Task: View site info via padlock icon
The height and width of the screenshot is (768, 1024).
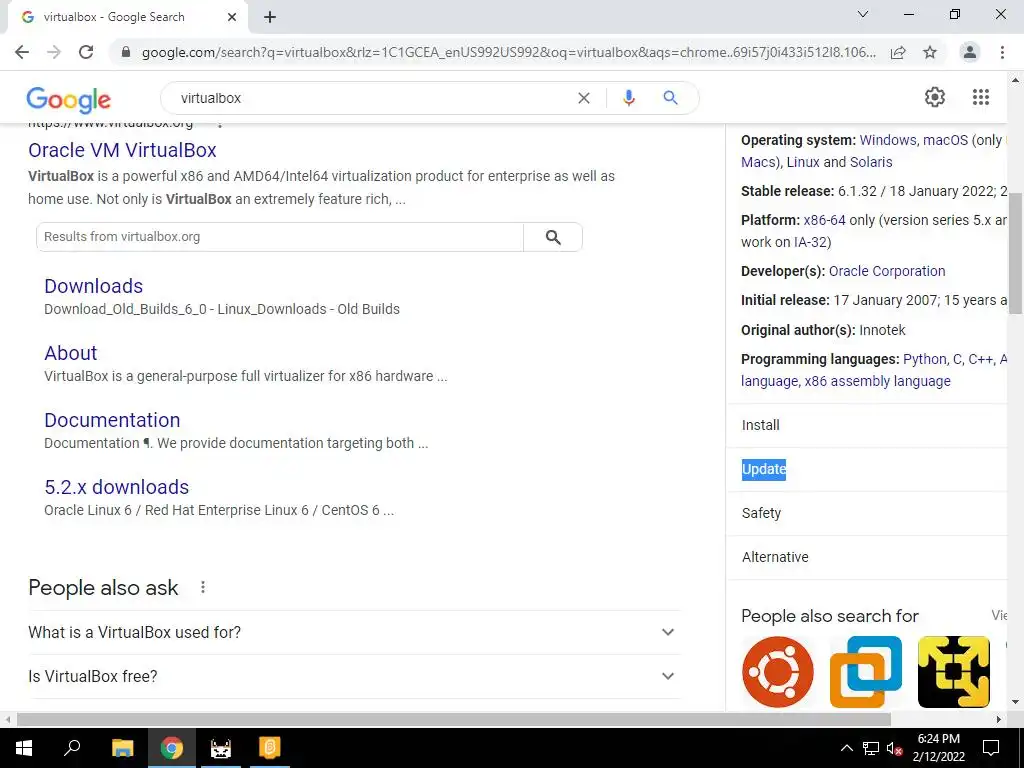Action: (127, 52)
